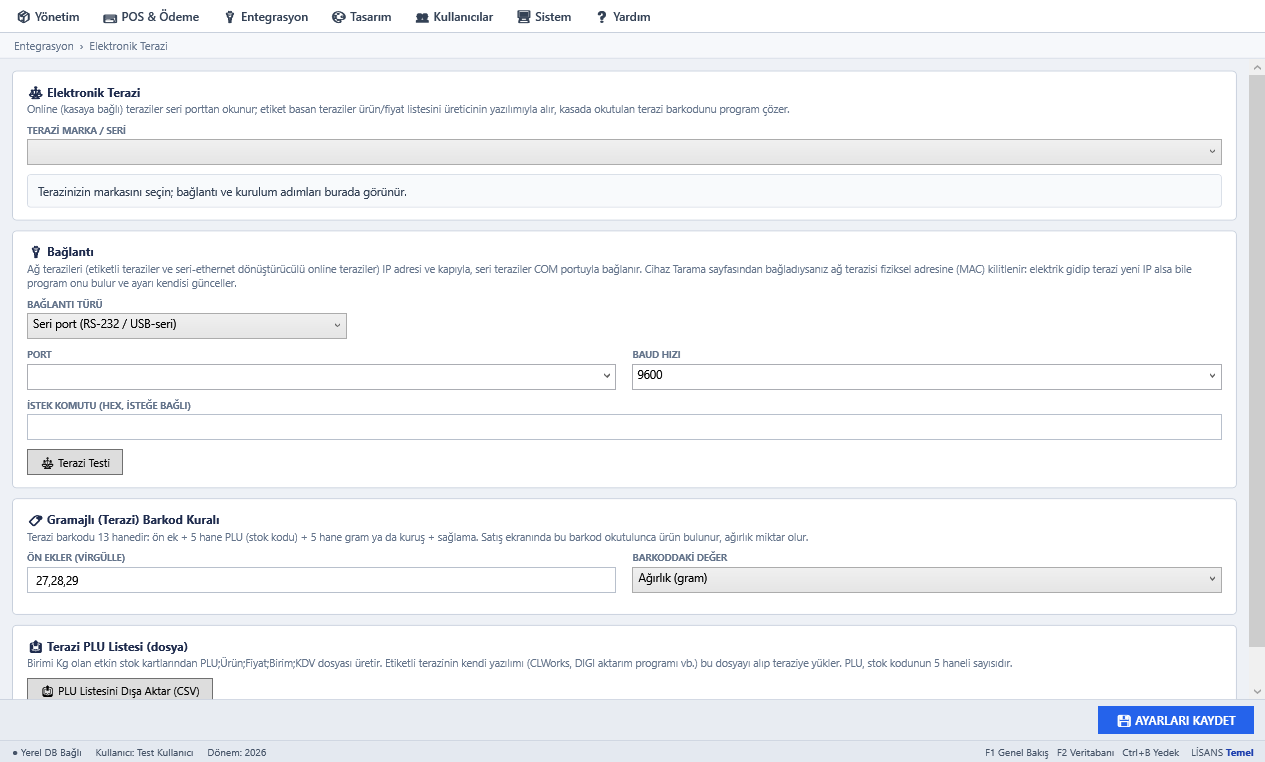Expand the Port dropdown
The image size is (1265, 762).
(321, 376)
